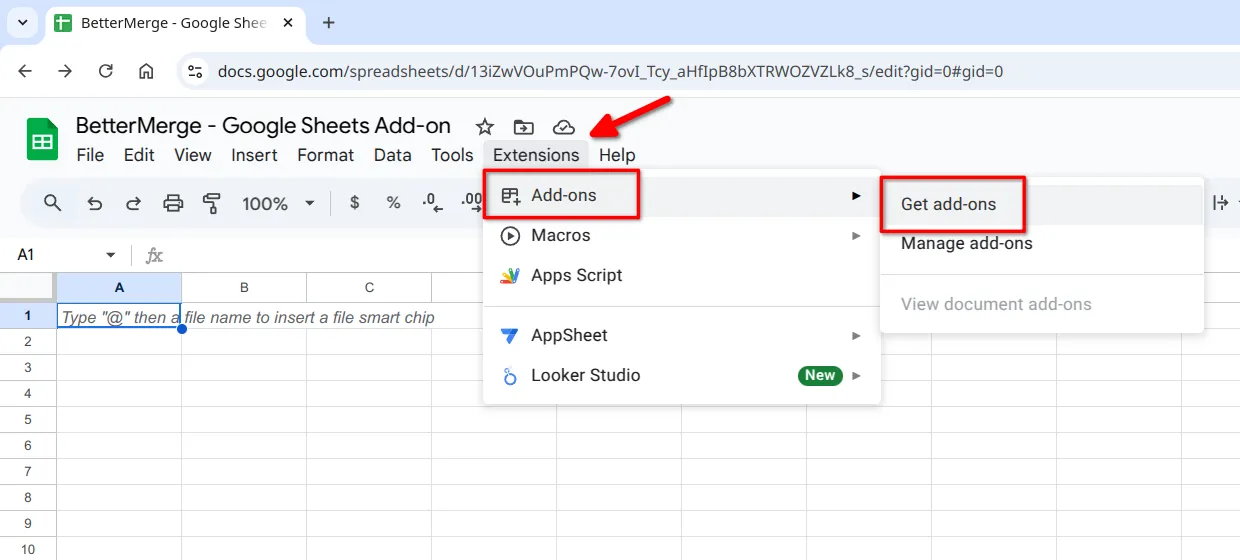Open site information icon in address bar
This screenshot has width=1240, height=560.
pos(195,71)
